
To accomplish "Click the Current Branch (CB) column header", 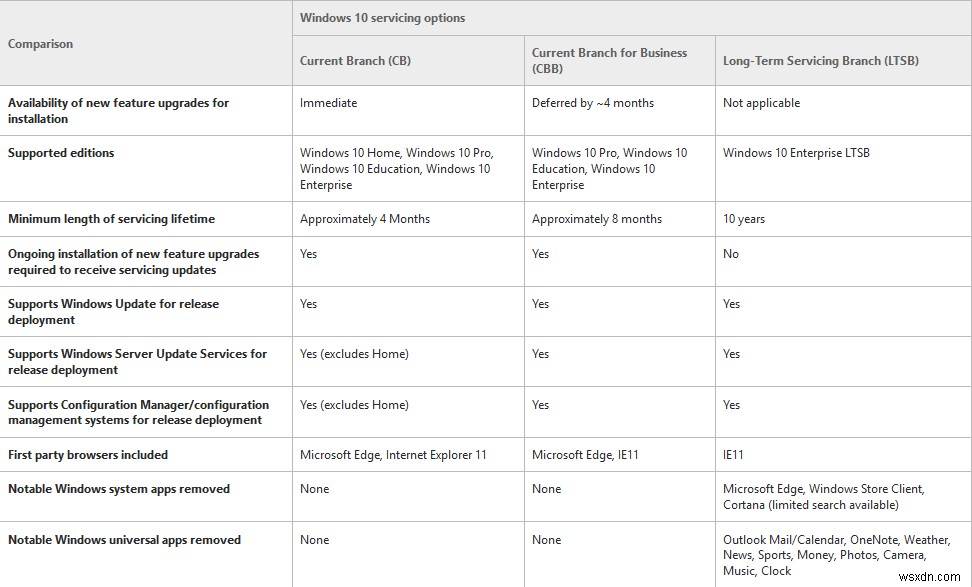I will (x=355, y=61).
